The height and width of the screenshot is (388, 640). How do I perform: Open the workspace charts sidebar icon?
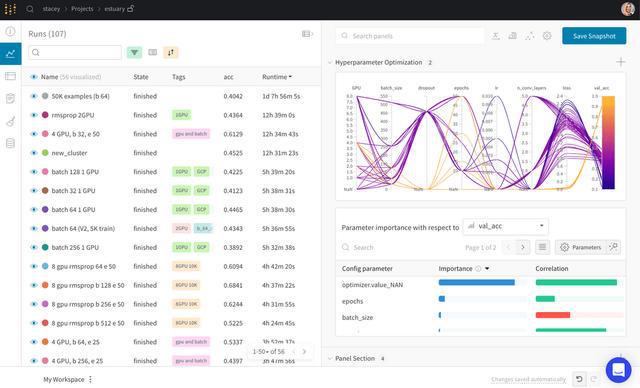pyautogui.click(x=11, y=53)
